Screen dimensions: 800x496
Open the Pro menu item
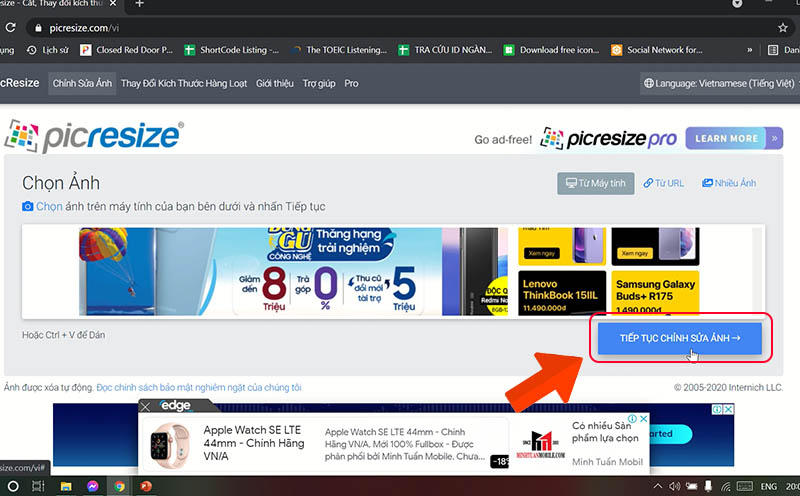click(351, 83)
